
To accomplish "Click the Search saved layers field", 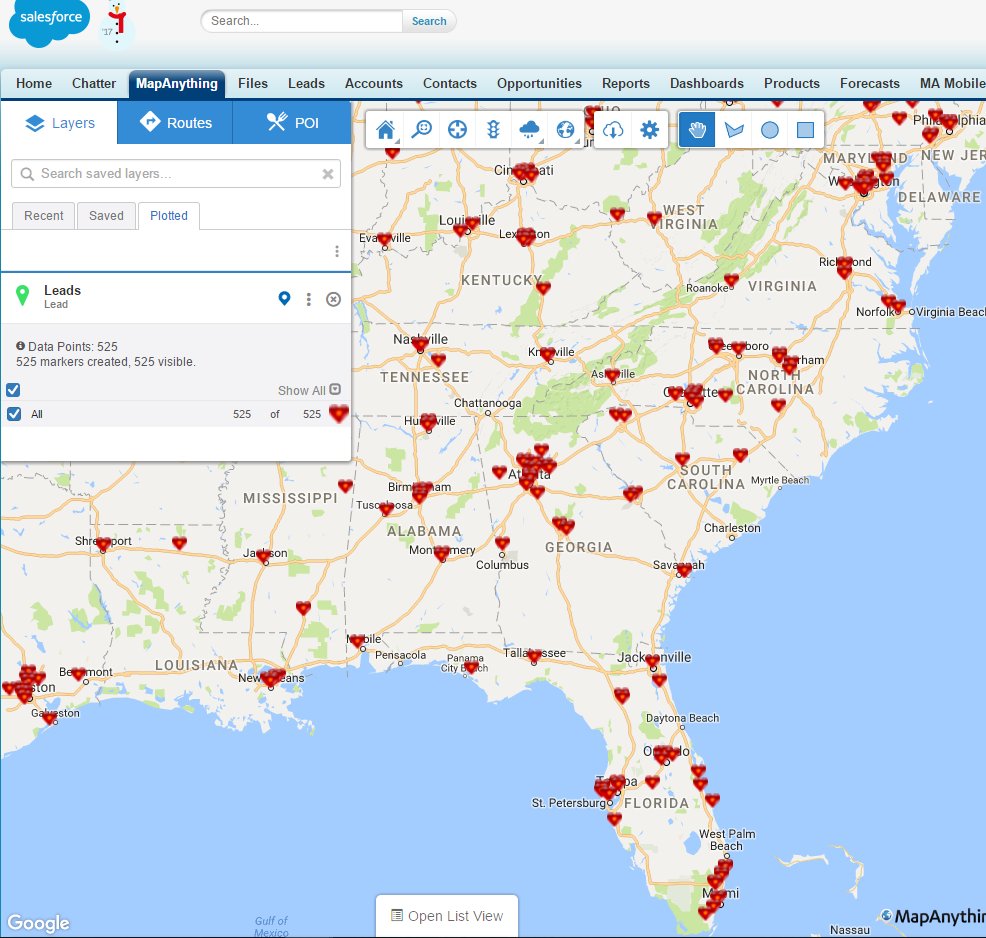I will point(176,174).
